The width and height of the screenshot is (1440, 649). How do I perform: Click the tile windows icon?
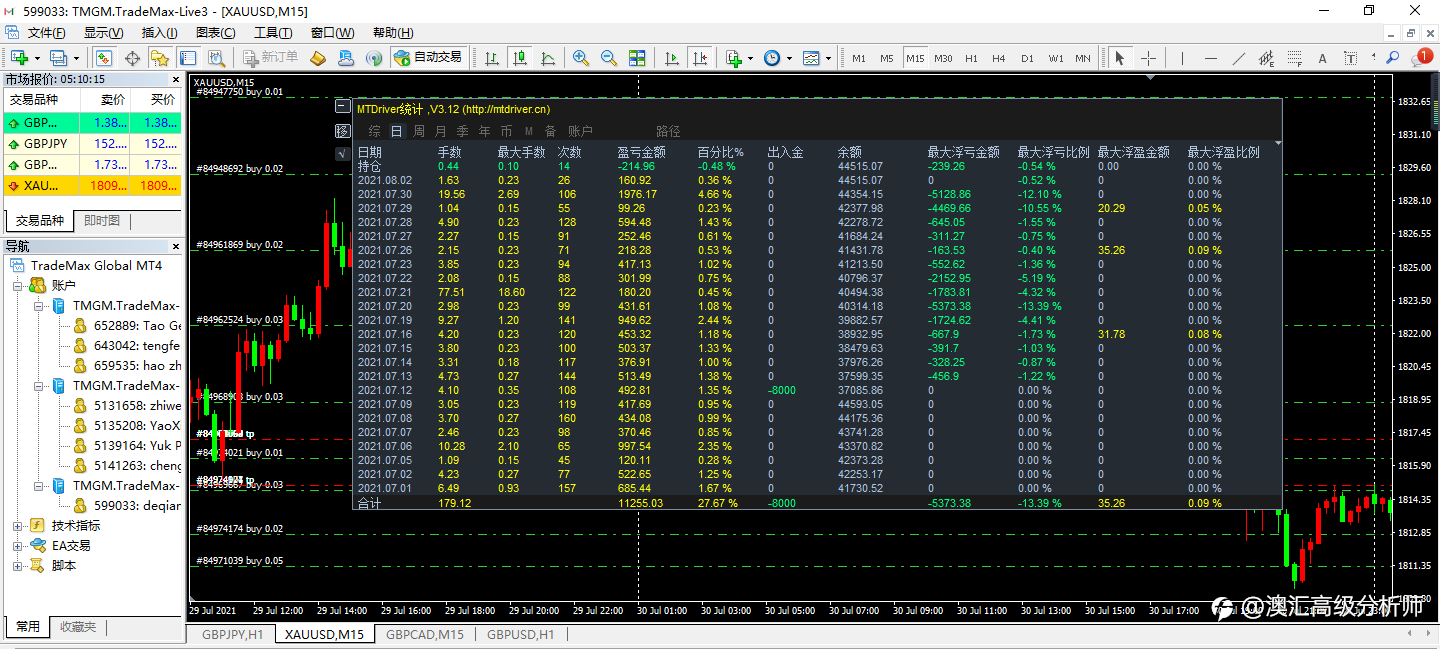(x=636, y=58)
